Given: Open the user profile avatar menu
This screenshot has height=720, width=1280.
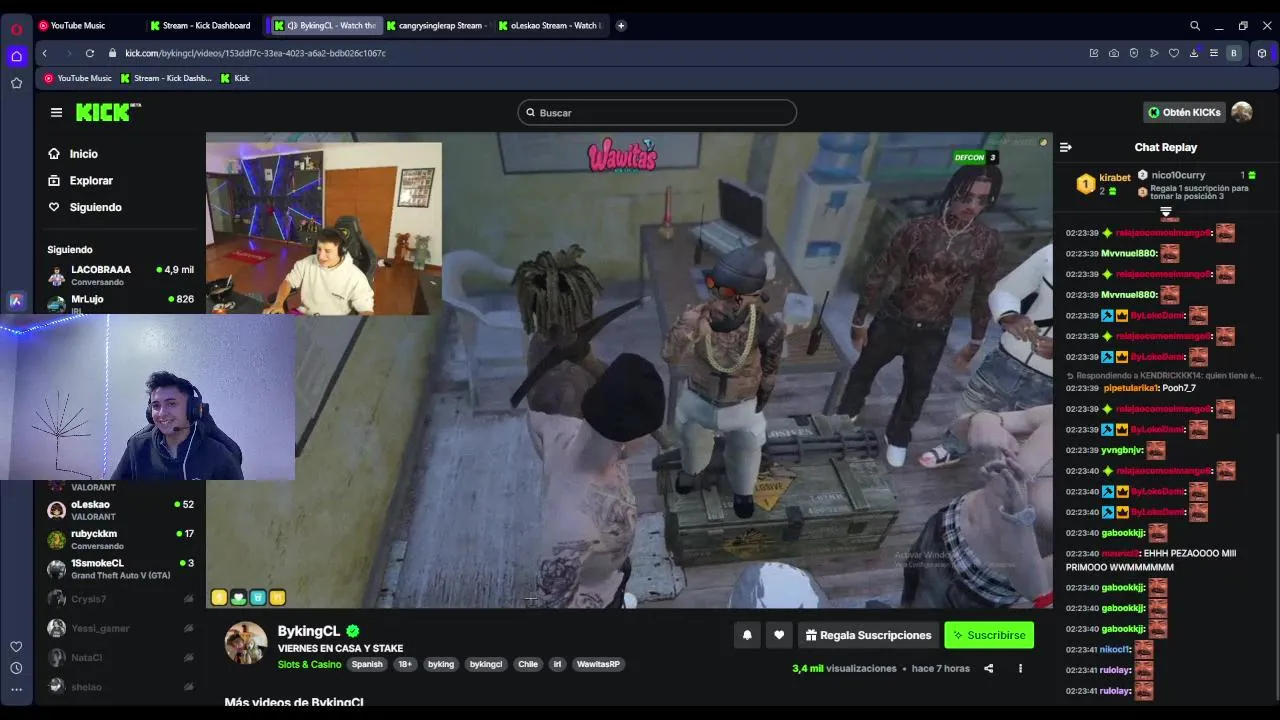Looking at the screenshot, I should [1242, 112].
